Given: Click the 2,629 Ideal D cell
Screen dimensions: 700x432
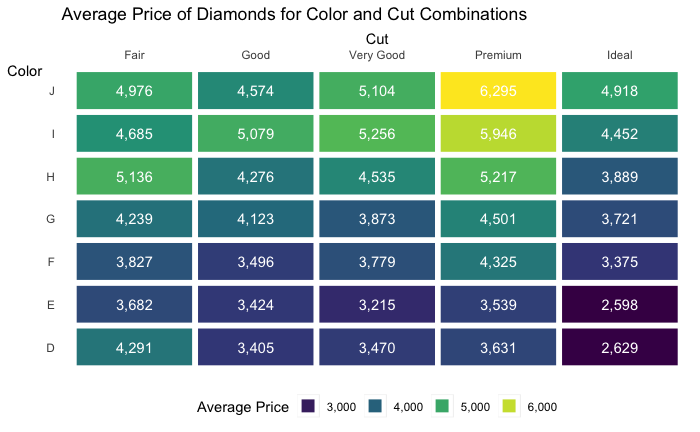Looking at the screenshot, I should coord(620,347).
